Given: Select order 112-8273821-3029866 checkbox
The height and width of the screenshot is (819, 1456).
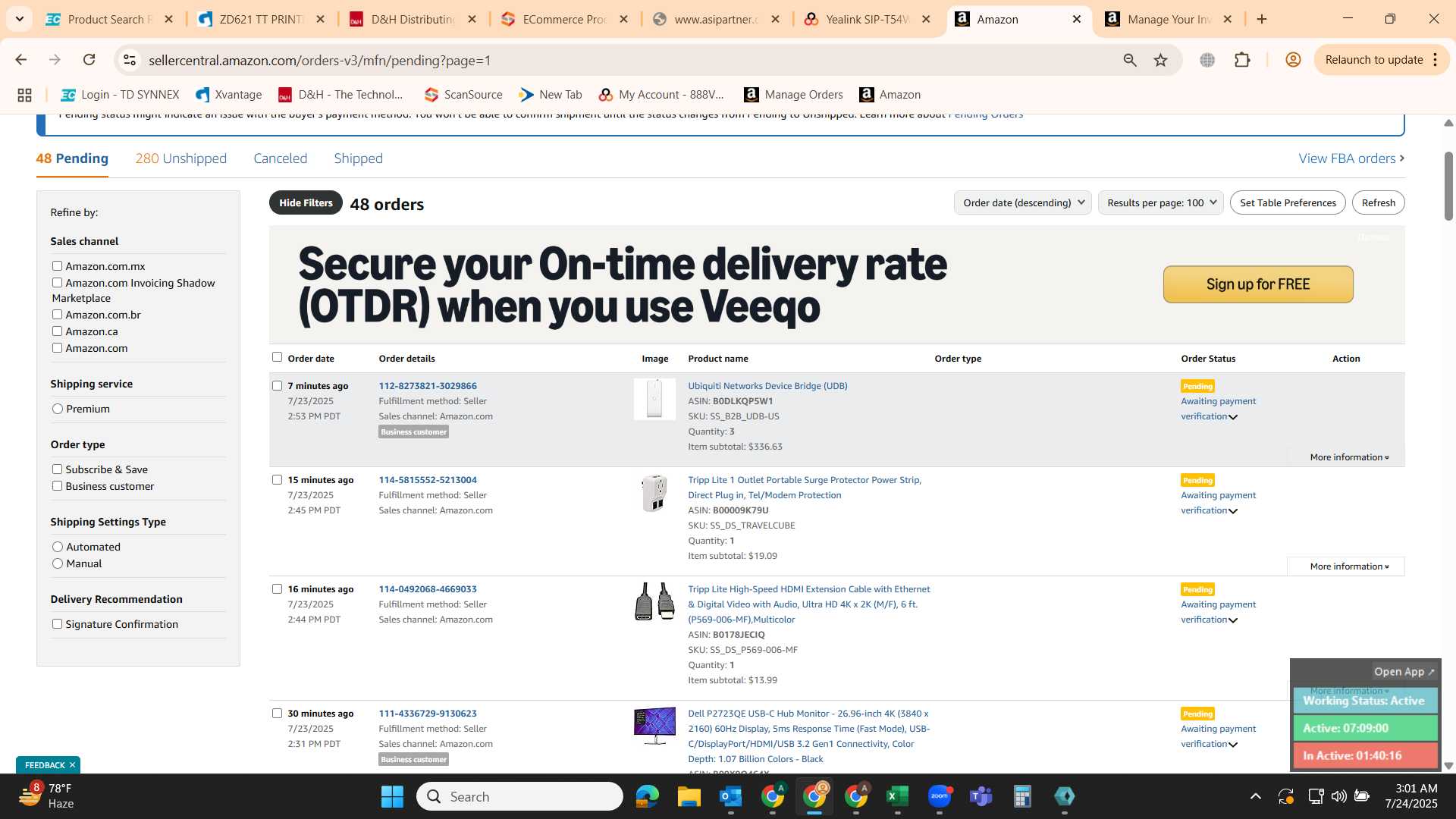Looking at the screenshot, I should (x=277, y=385).
